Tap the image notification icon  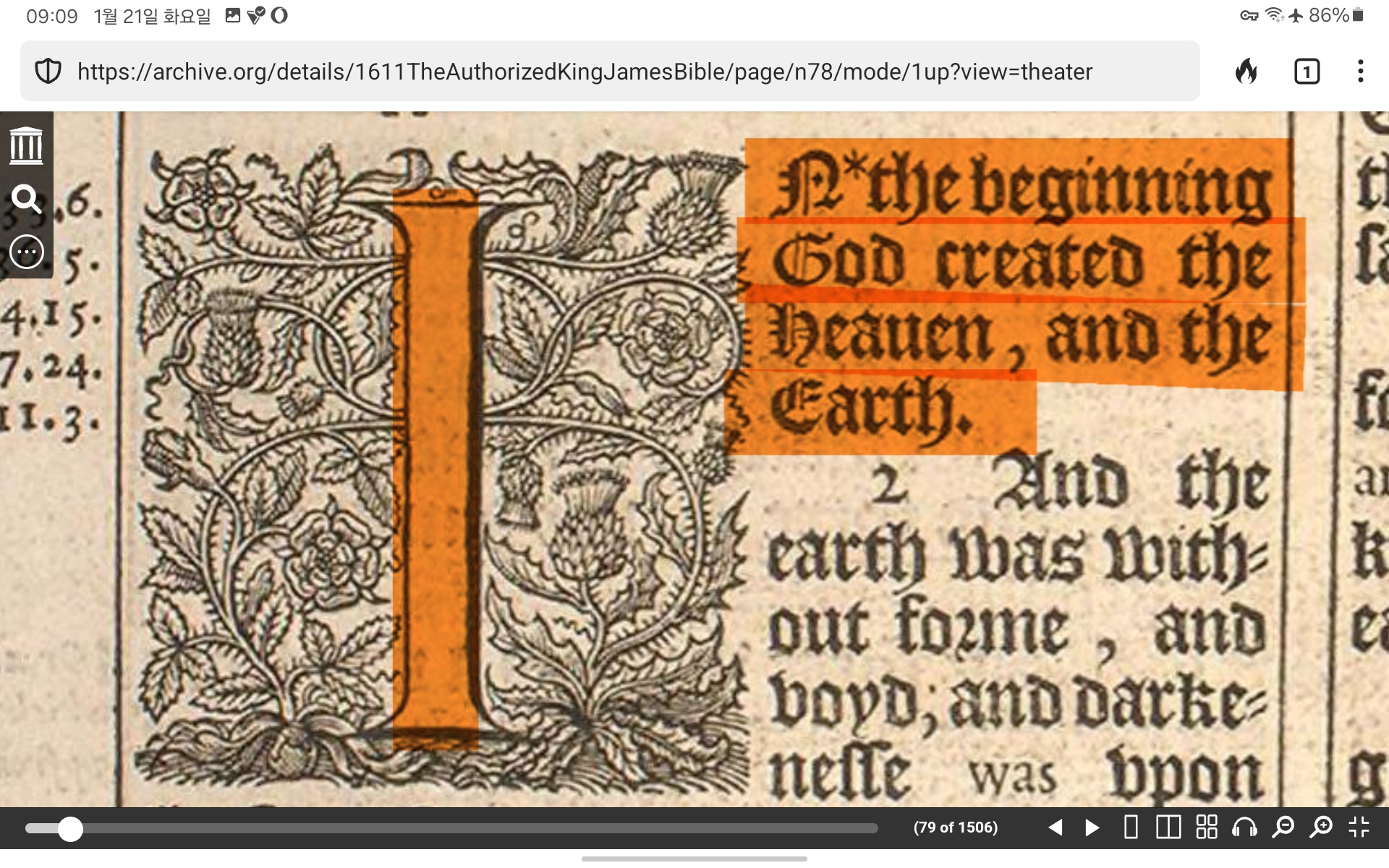233,15
